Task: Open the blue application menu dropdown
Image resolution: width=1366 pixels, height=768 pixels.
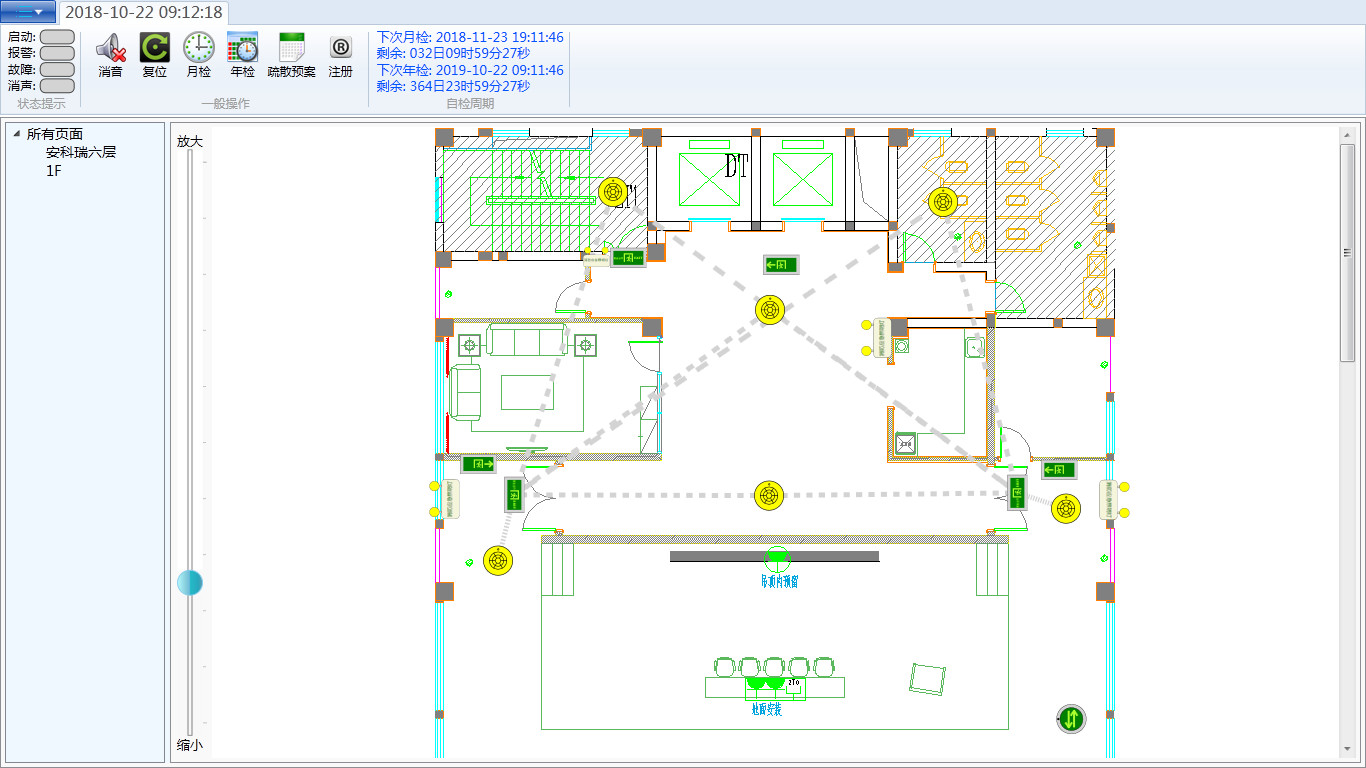Action: click(x=28, y=12)
